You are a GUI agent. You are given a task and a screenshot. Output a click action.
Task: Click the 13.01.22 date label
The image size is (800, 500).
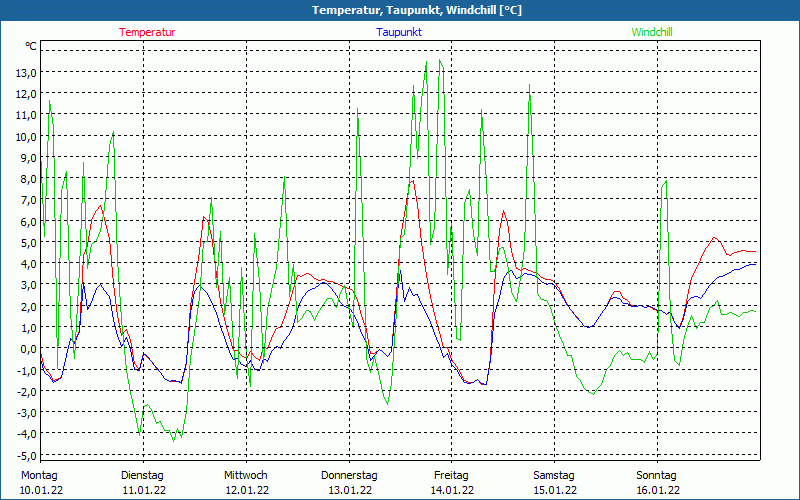pyautogui.click(x=349, y=490)
